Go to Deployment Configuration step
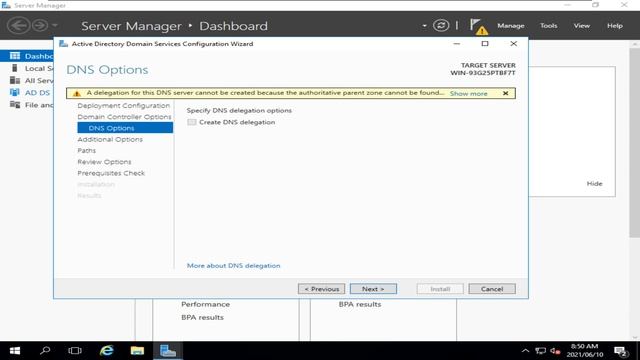 pos(123,106)
